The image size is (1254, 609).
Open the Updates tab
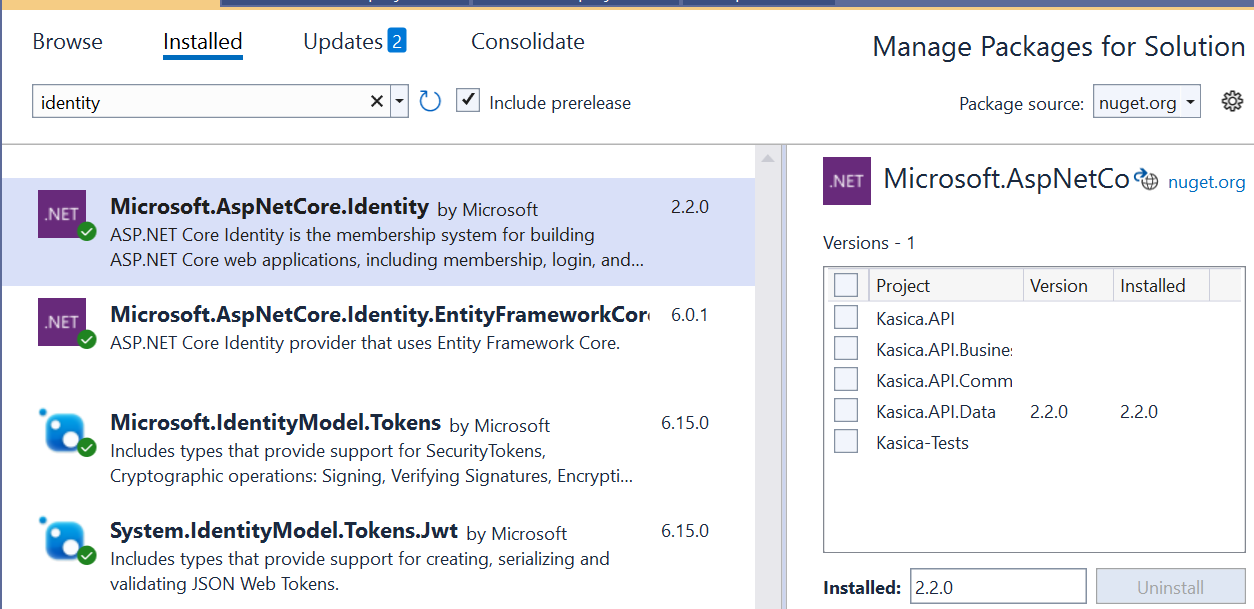(x=343, y=42)
